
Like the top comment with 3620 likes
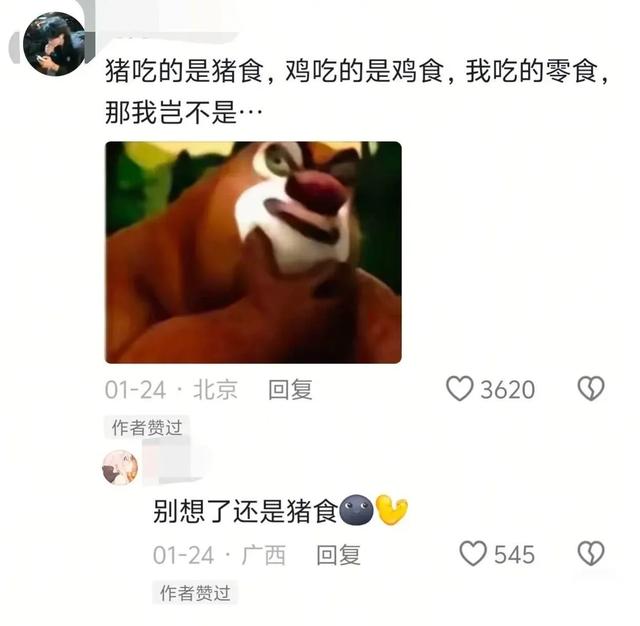459,388
